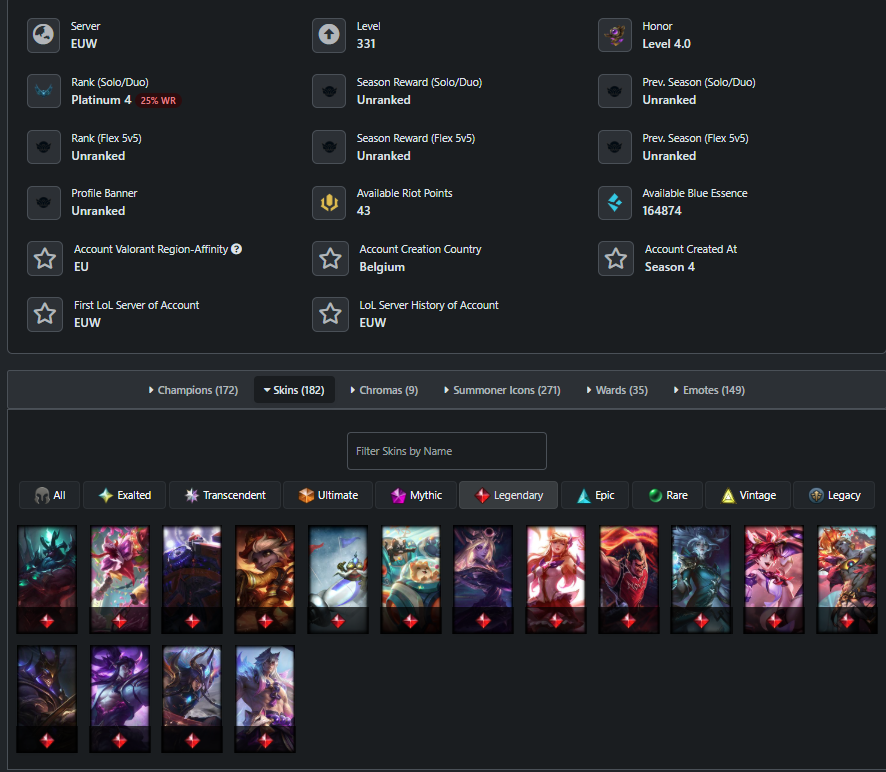Screen dimensions: 886x772
Task: Filter skins by Vintage rarity
Action: (x=748, y=495)
